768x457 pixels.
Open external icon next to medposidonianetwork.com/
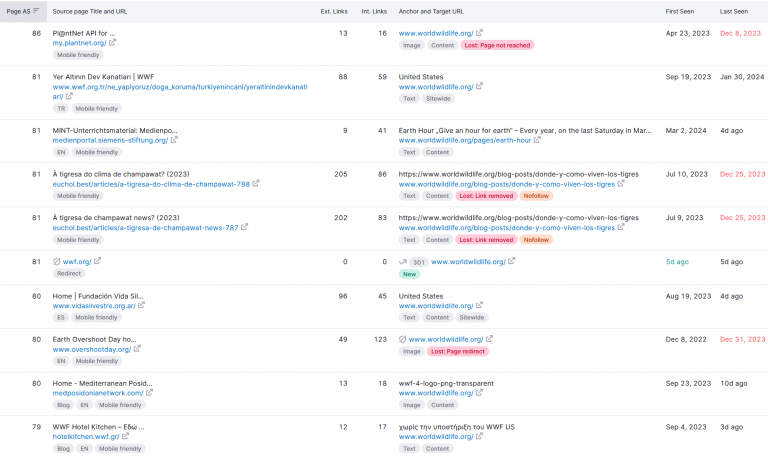click(149, 393)
